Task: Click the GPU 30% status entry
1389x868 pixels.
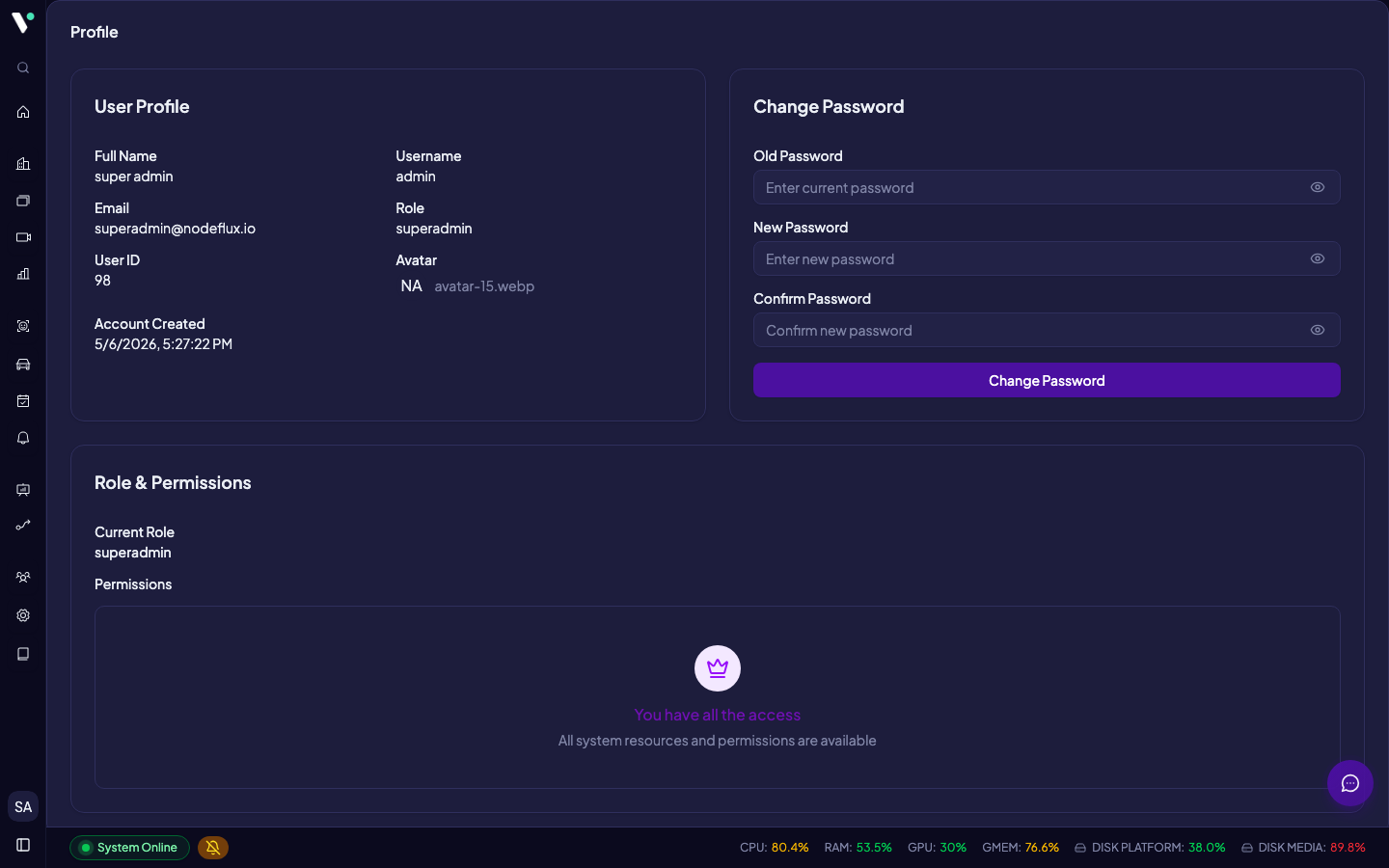Action: click(x=938, y=848)
